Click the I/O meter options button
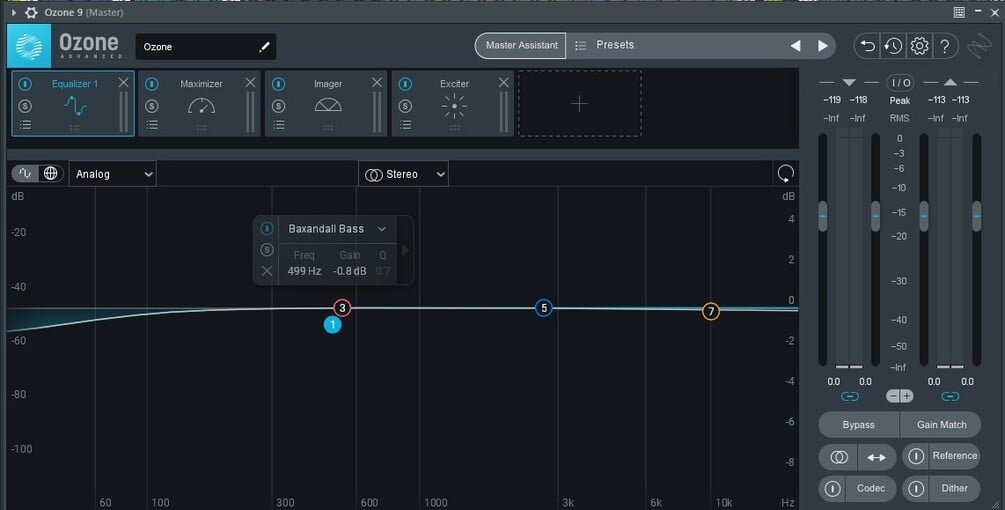Screen dimensions: 1005x510 click(x=900, y=83)
